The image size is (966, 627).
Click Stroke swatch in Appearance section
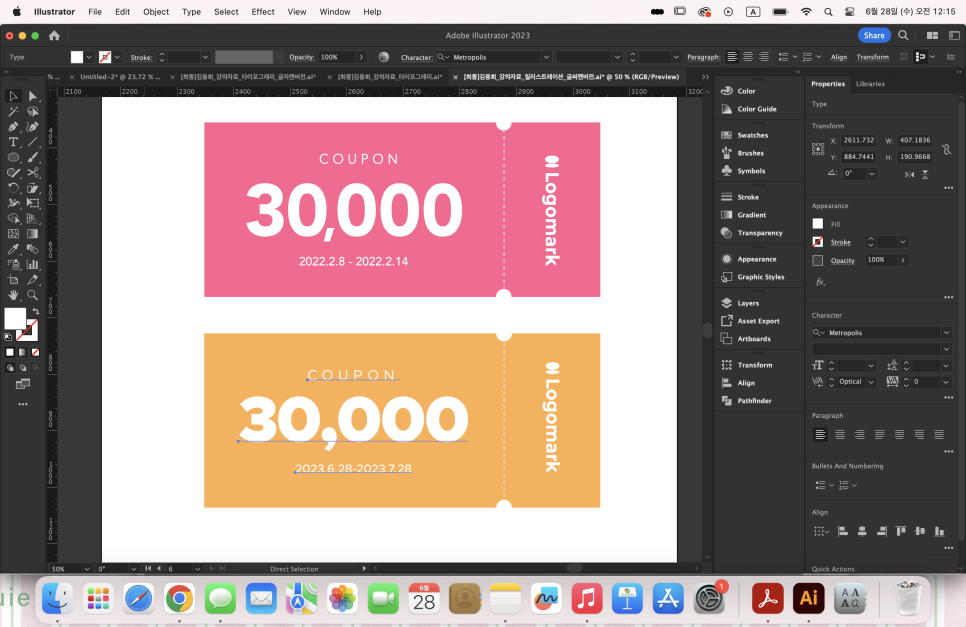(818, 242)
